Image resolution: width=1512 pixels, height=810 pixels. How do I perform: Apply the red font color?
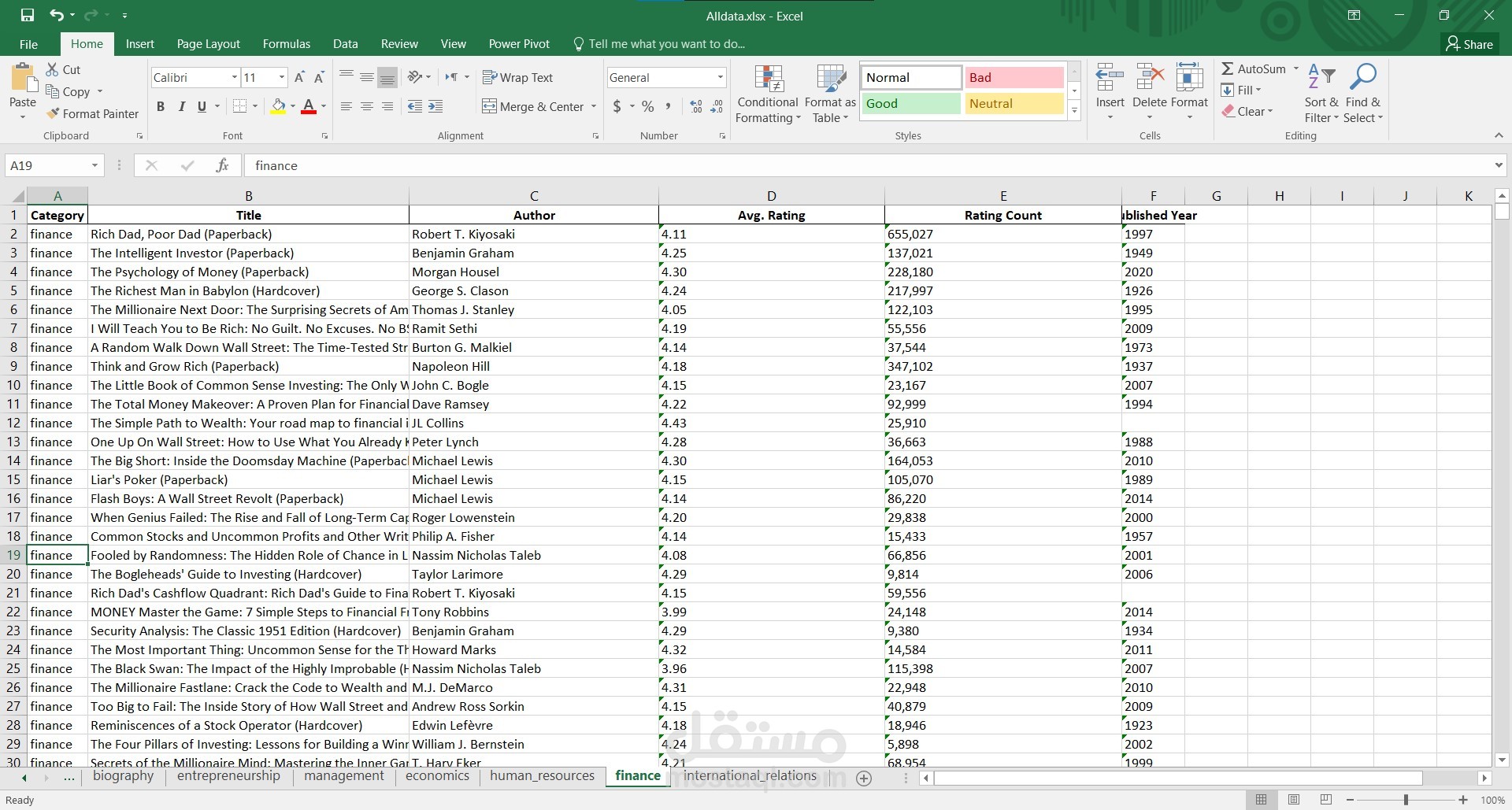(309, 106)
